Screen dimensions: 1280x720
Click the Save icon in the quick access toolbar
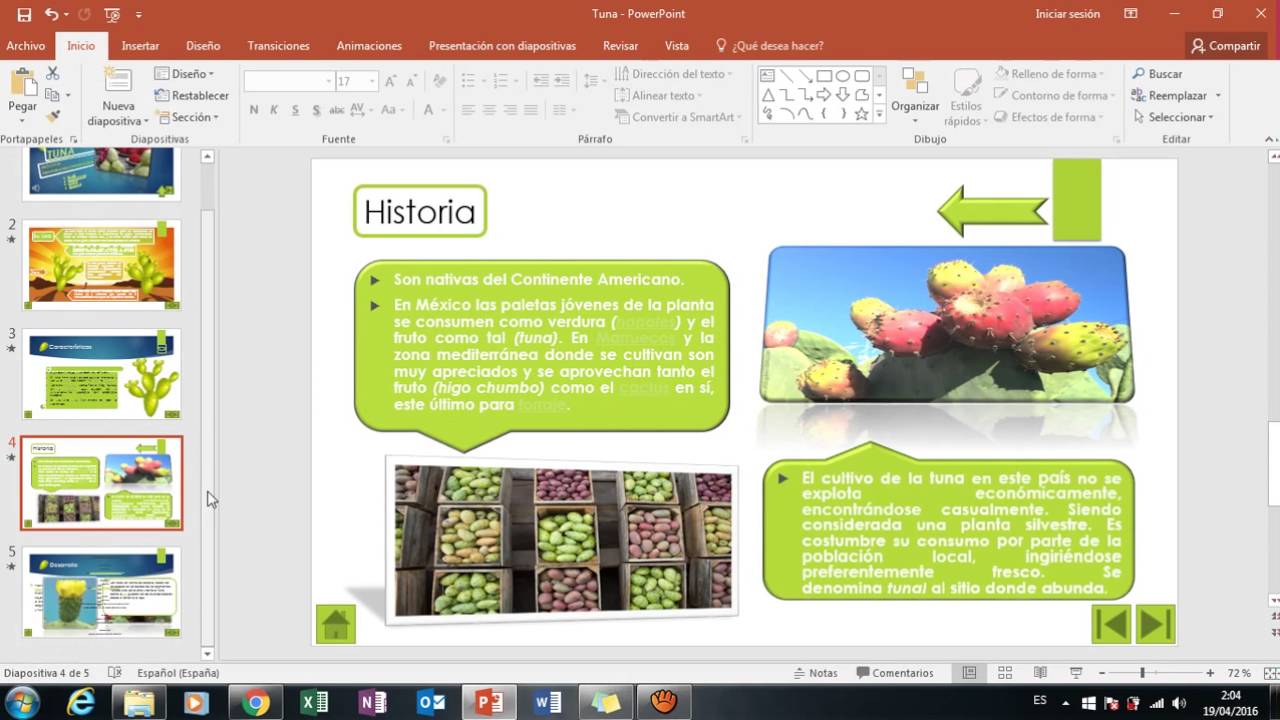click(x=24, y=14)
